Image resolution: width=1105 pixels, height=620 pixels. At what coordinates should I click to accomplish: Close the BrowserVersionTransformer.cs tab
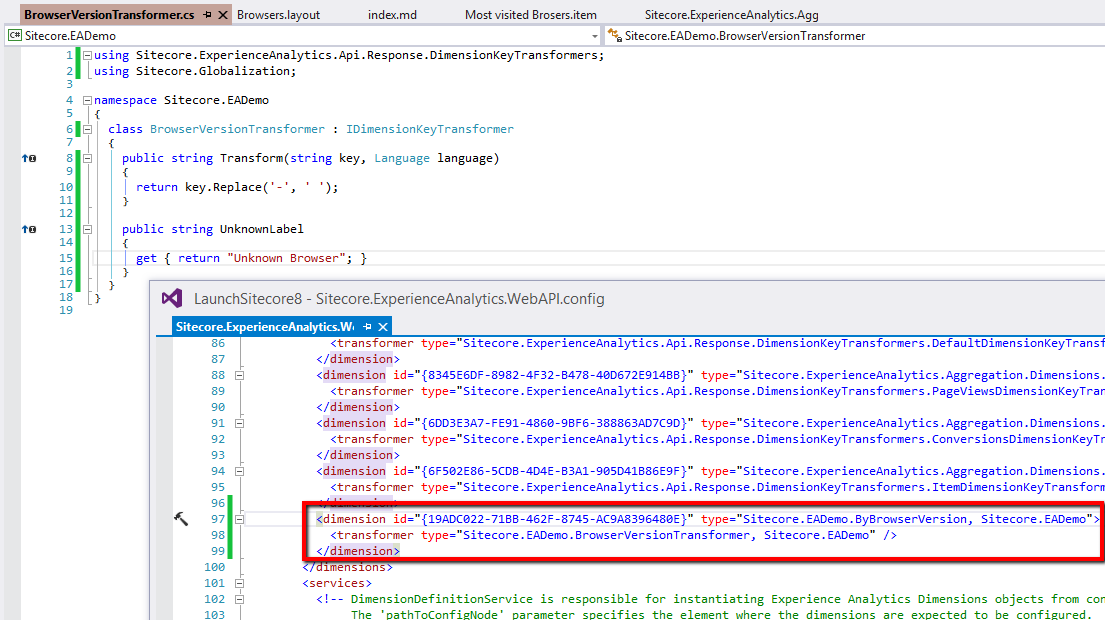222,15
